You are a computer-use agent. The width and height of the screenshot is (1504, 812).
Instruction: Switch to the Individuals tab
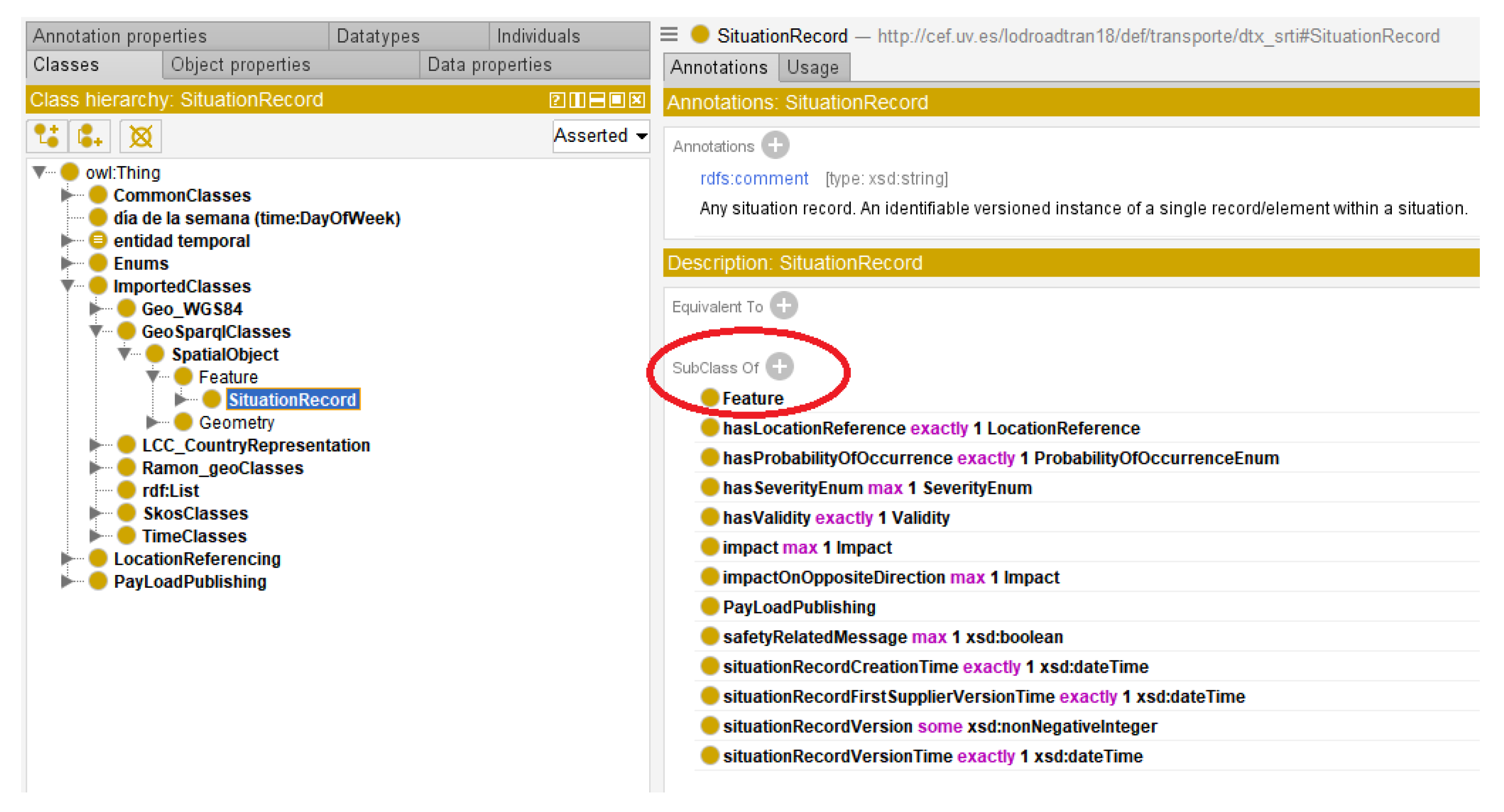[x=538, y=36]
